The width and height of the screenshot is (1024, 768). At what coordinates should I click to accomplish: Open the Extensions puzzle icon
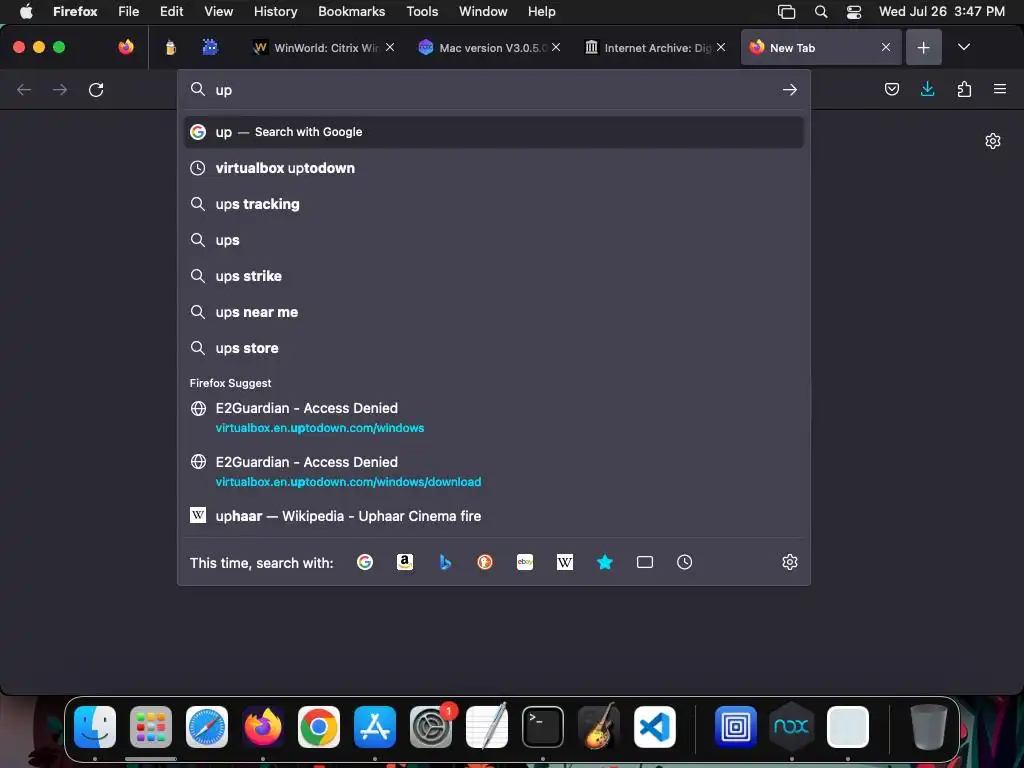(964, 89)
